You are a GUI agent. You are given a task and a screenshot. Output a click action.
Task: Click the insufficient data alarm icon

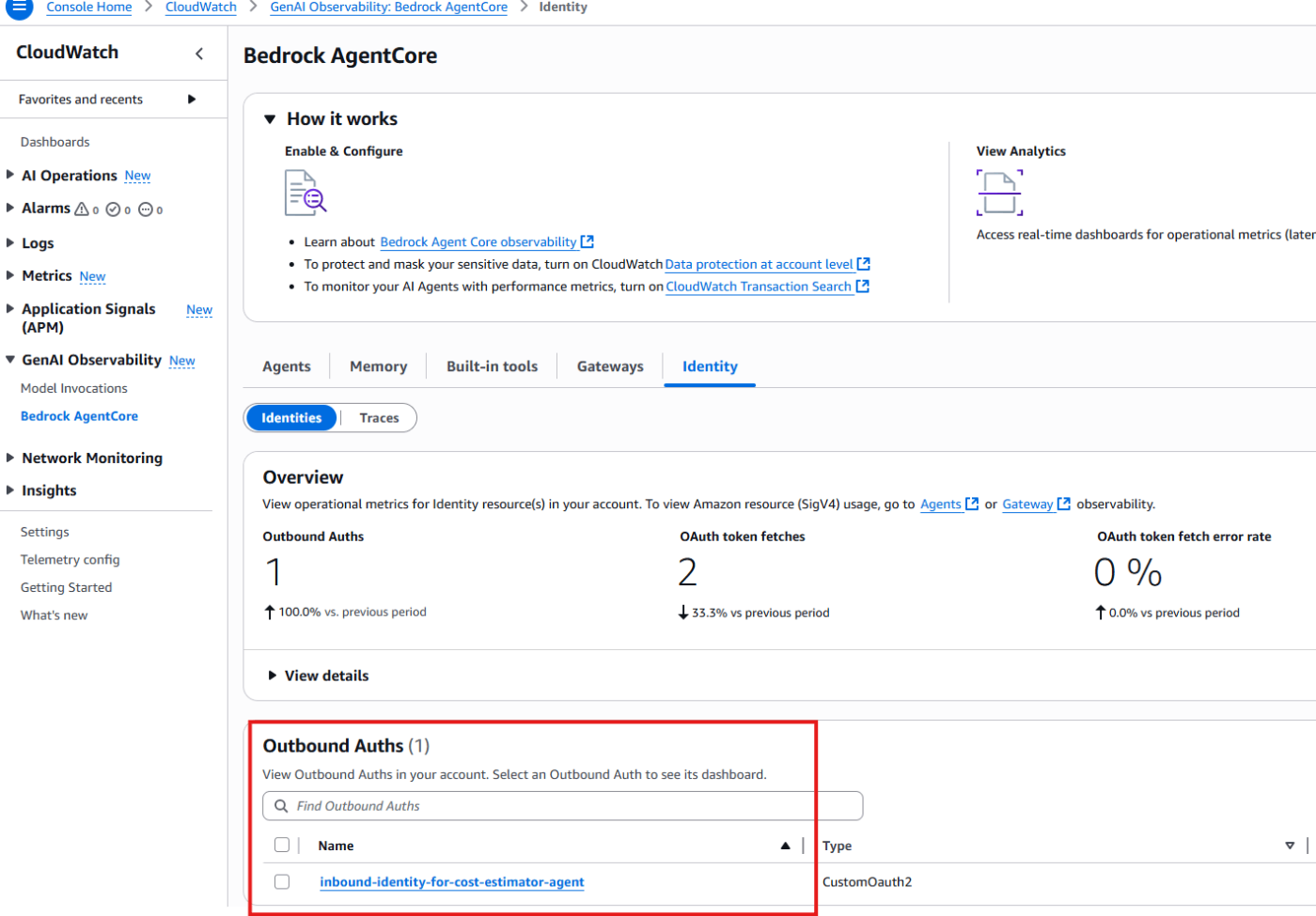point(145,209)
